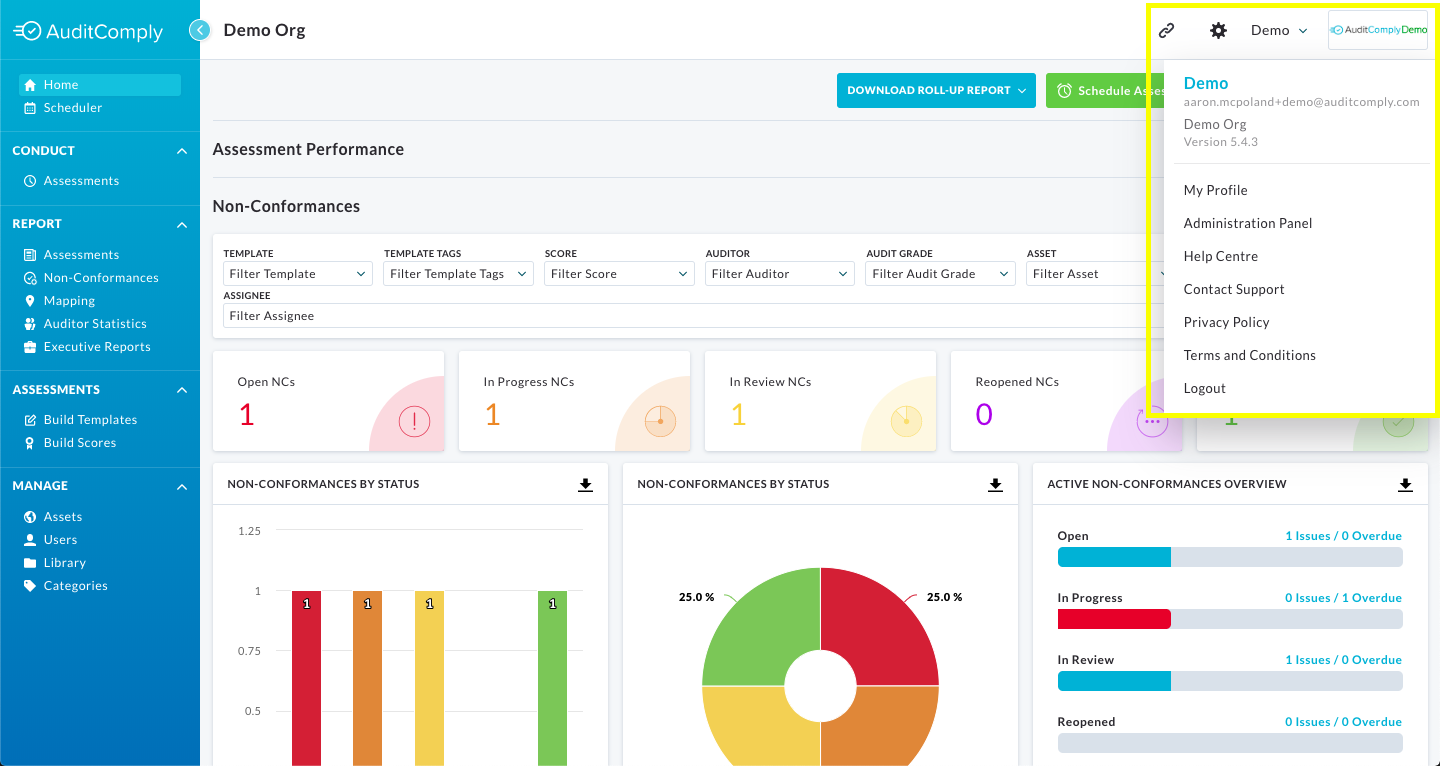Click In Progress '0 Issues / 1 Overdue' link
This screenshot has width=1440, height=766.
1344,598
